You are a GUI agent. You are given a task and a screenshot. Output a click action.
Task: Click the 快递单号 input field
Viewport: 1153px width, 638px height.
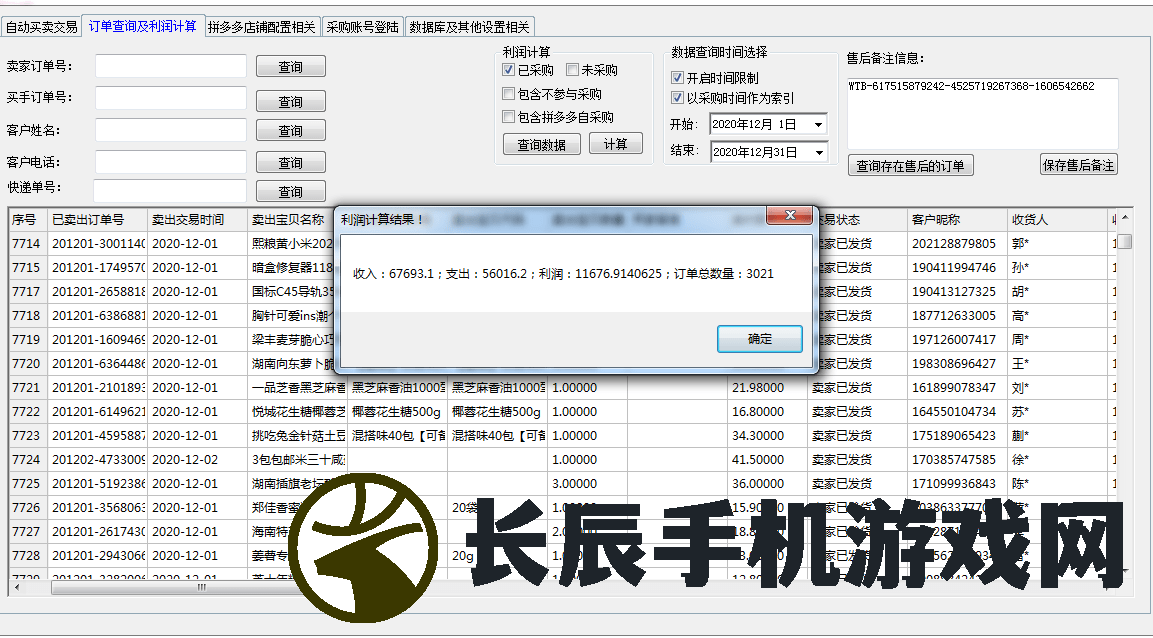pyautogui.click(x=170, y=190)
